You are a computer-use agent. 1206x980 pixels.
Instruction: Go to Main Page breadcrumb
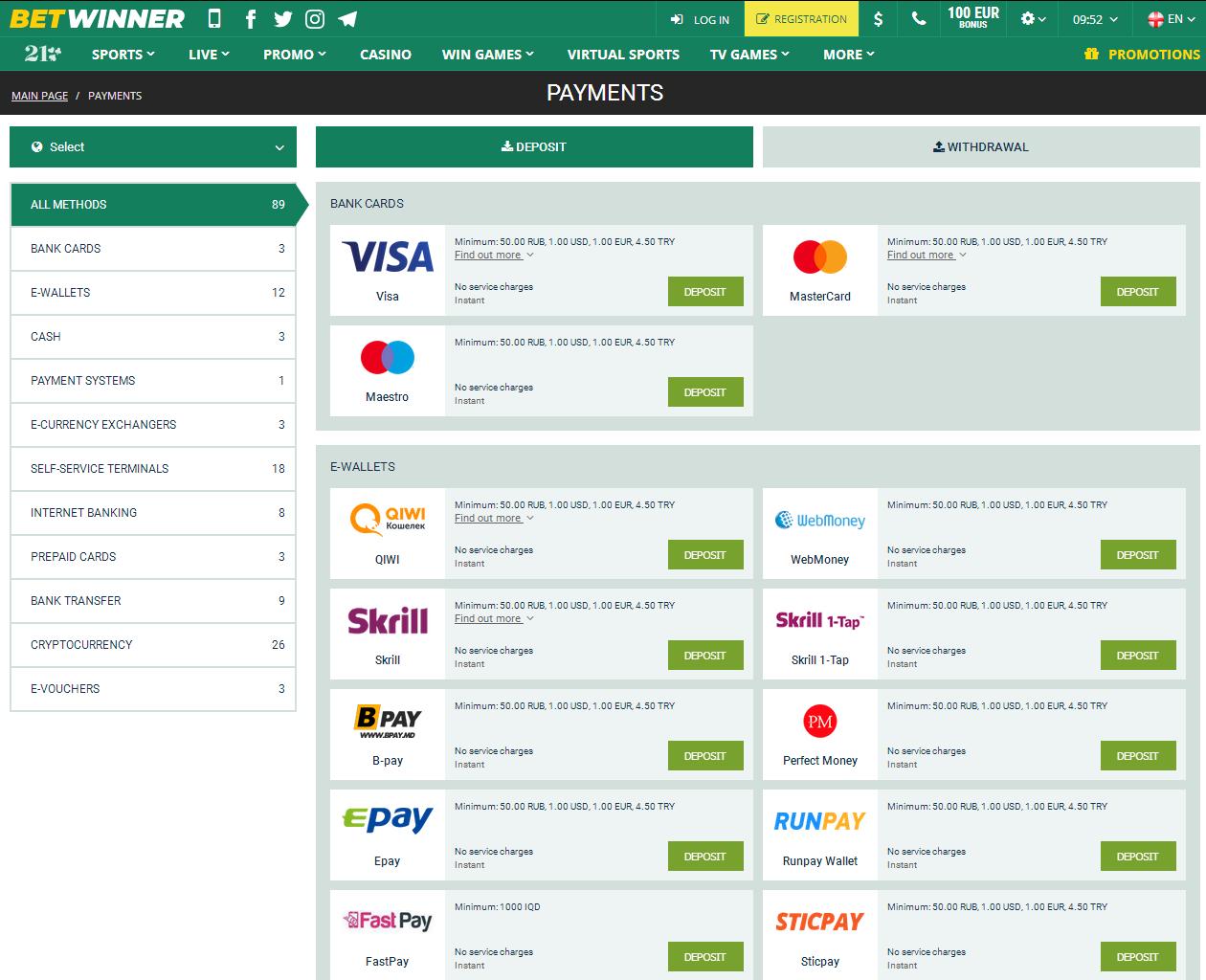(x=39, y=96)
